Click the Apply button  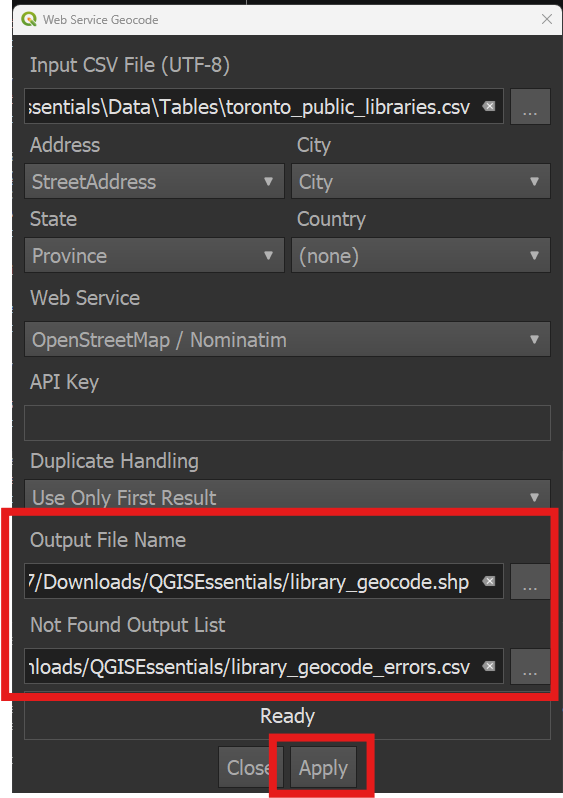(x=323, y=767)
